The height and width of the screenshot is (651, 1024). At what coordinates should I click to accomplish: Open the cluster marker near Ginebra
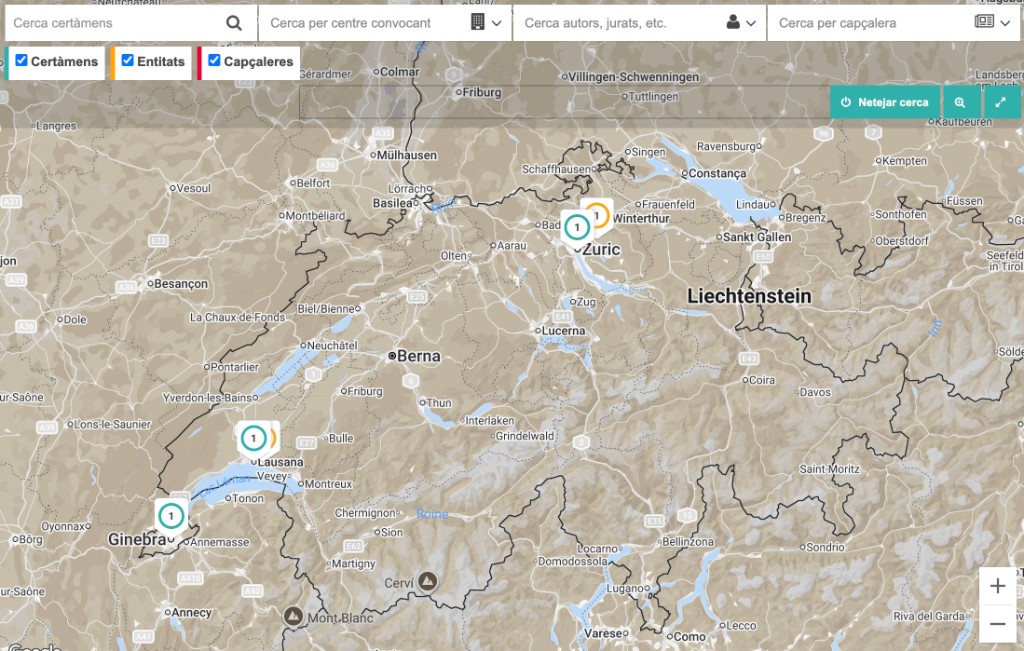click(x=172, y=515)
